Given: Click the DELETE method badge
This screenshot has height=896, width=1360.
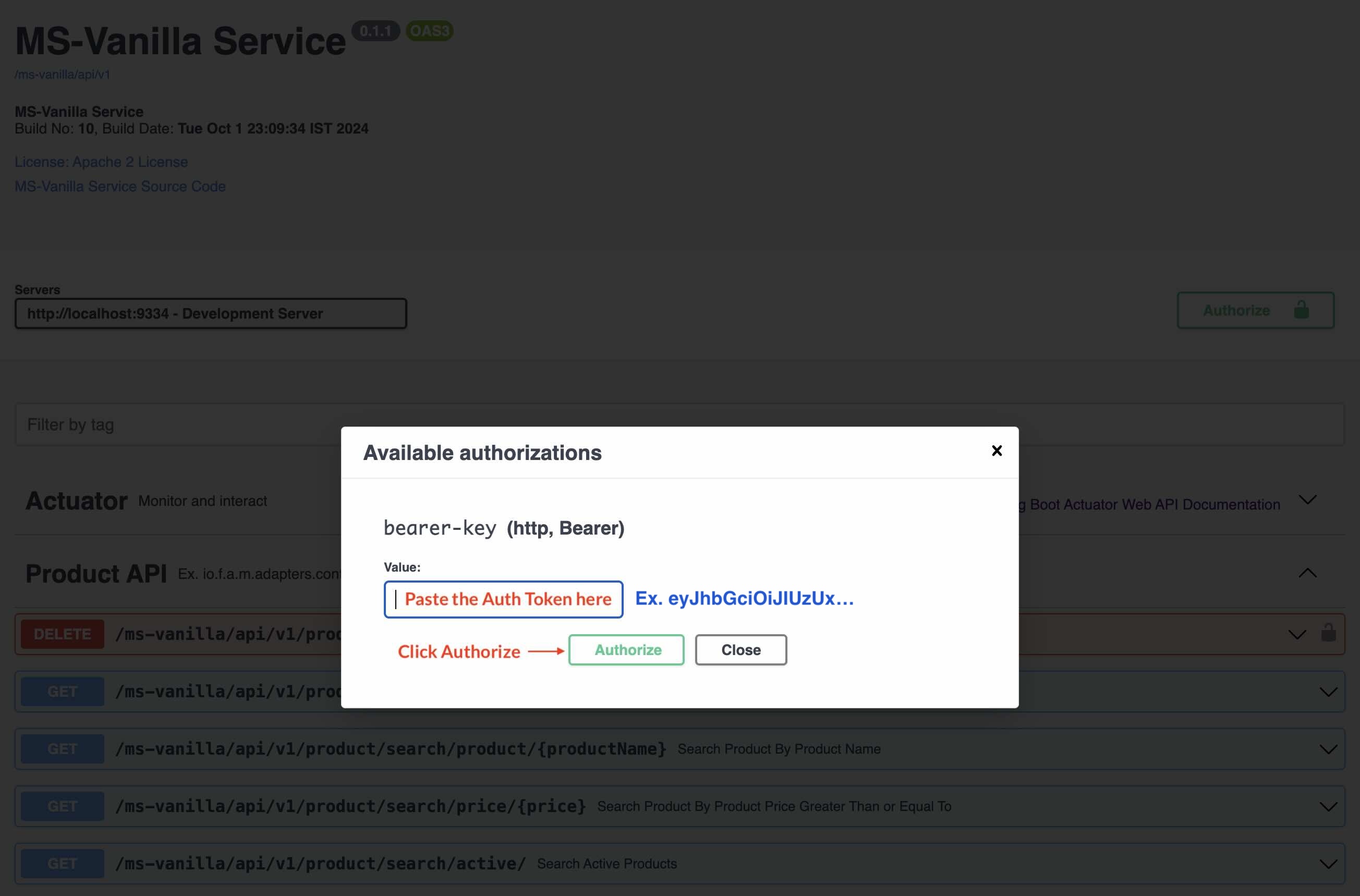Looking at the screenshot, I should (x=62, y=634).
